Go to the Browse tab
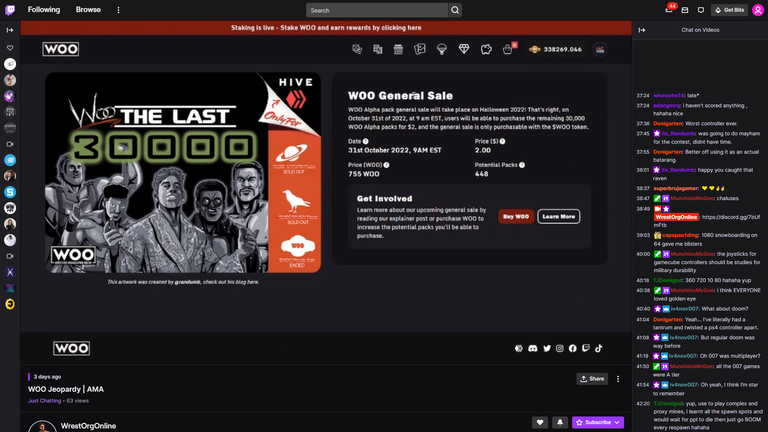The height and width of the screenshot is (432, 768). coord(88,10)
